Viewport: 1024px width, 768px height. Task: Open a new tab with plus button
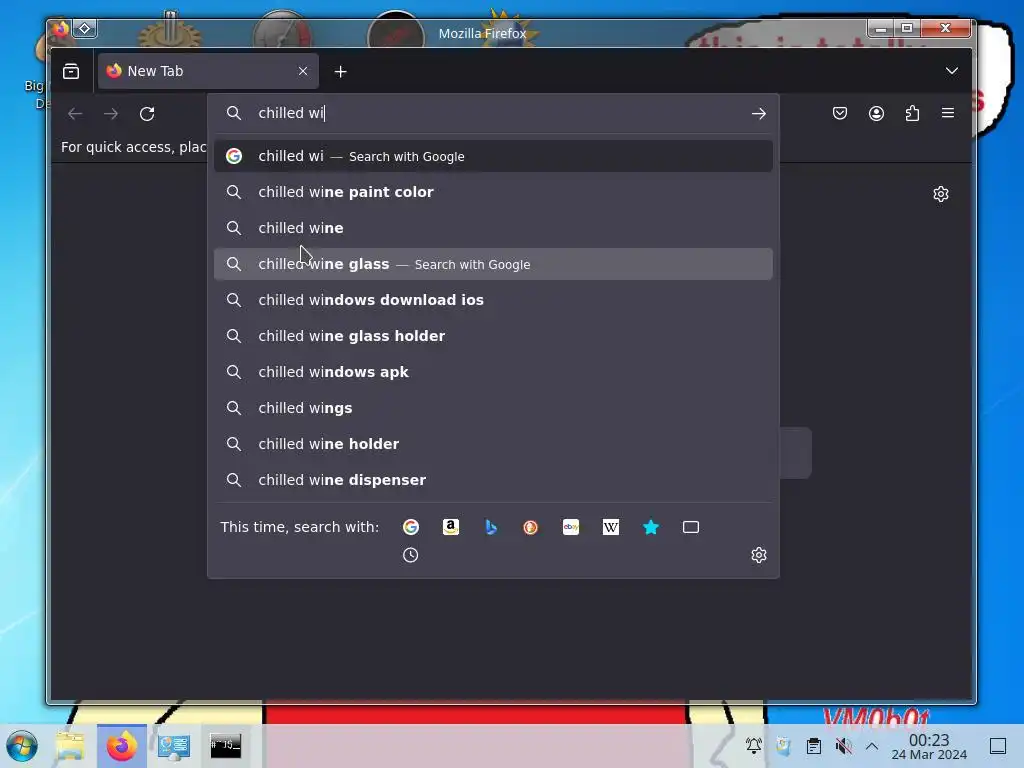(x=340, y=72)
